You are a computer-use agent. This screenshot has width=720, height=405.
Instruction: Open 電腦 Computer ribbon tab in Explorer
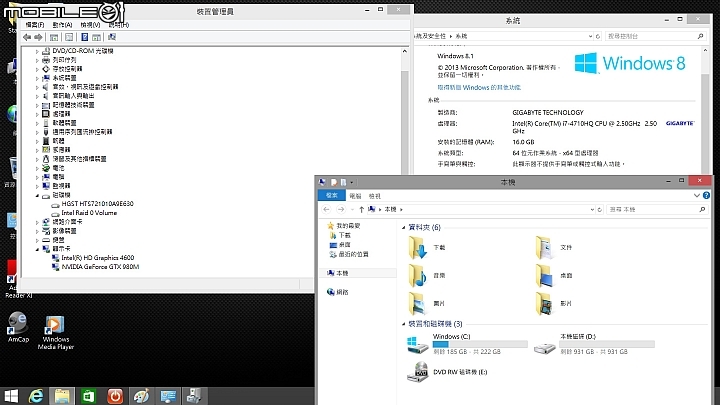pos(355,196)
